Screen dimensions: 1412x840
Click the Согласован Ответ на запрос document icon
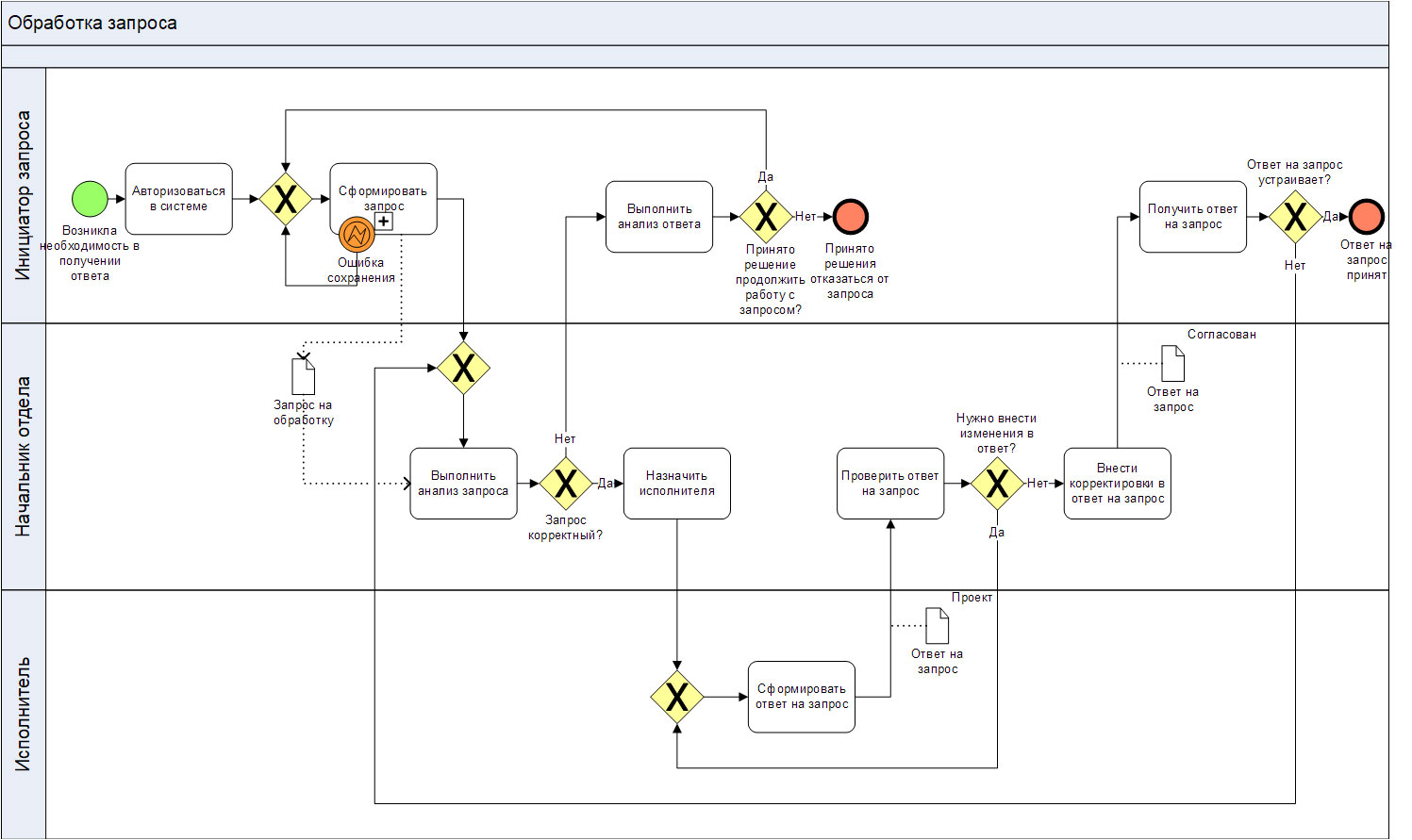point(1172,364)
